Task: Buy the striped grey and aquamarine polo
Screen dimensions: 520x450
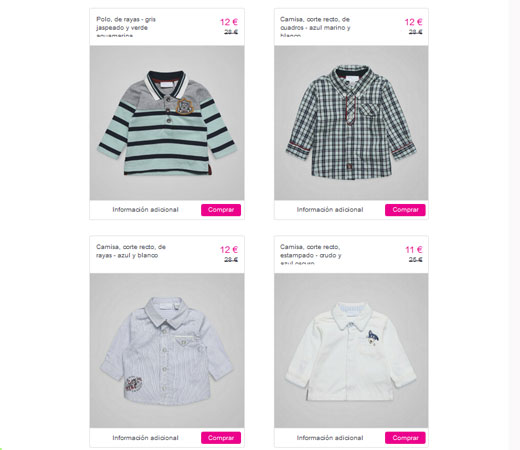Action: tap(221, 210)
